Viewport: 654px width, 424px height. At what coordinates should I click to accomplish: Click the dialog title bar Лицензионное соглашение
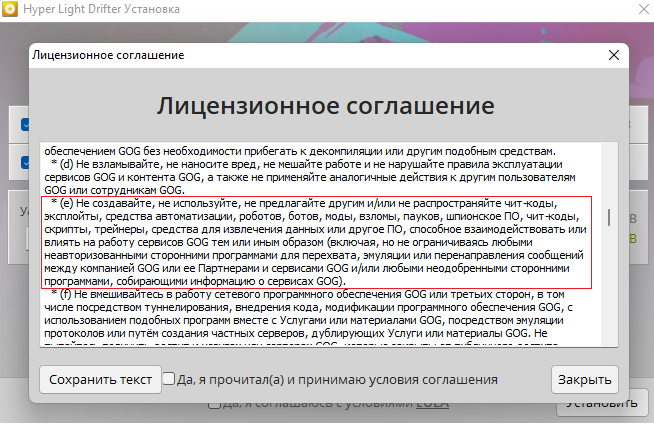point(200,55)
